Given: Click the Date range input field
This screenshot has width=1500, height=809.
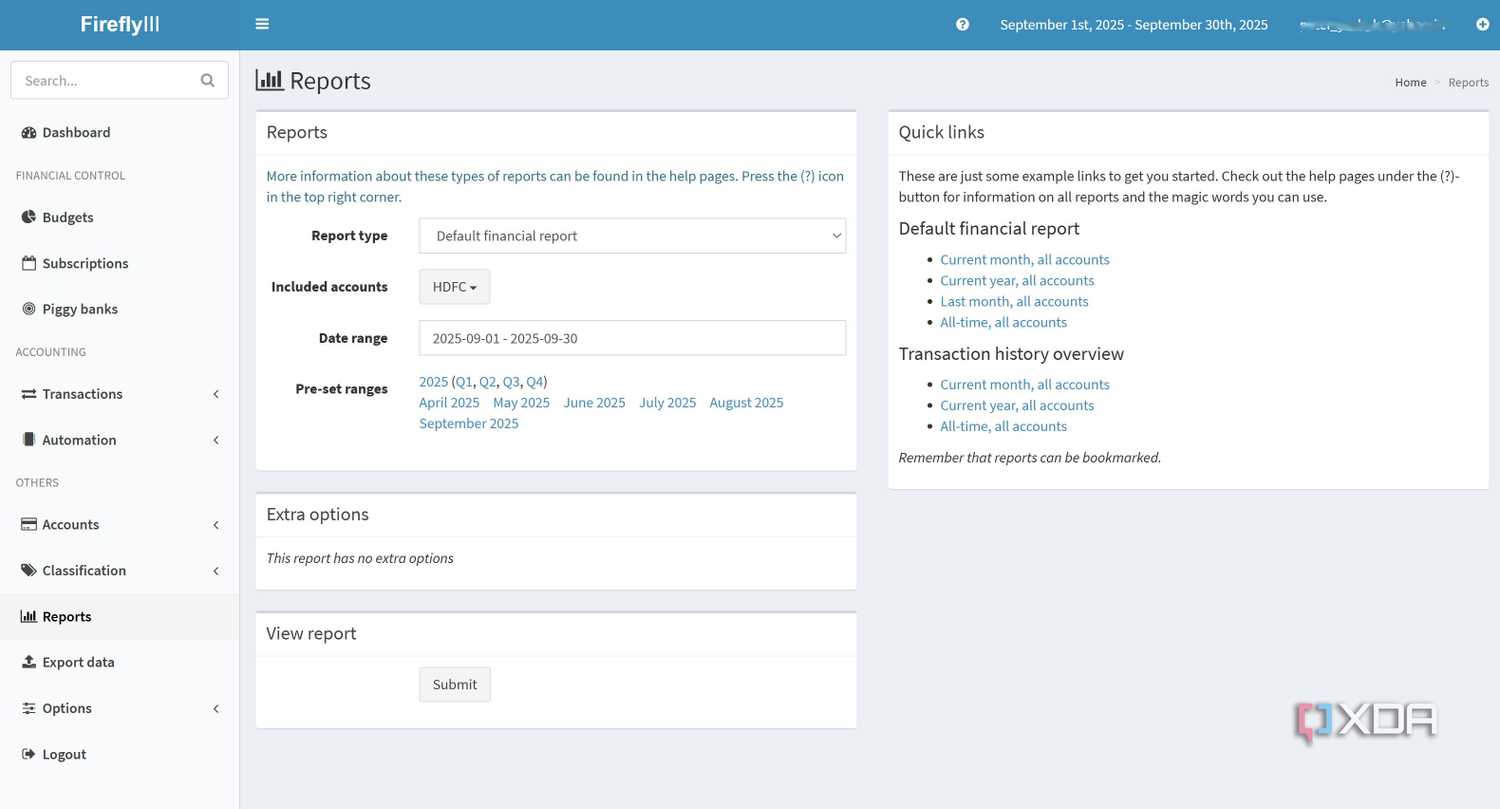Looking at the screenshot, I should pyautogui.click(x=632, y=338).
